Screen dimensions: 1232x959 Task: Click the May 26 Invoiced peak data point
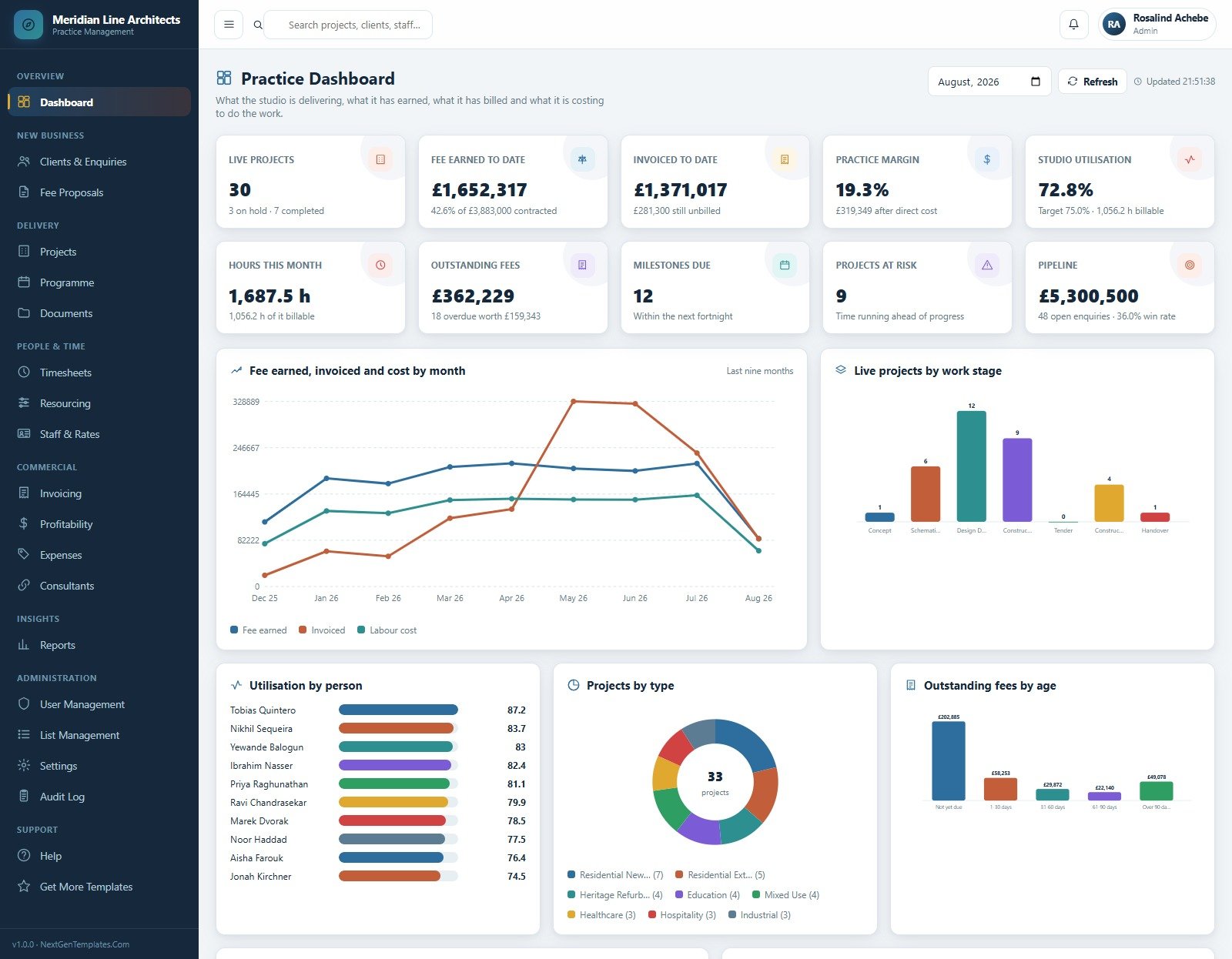573,401
